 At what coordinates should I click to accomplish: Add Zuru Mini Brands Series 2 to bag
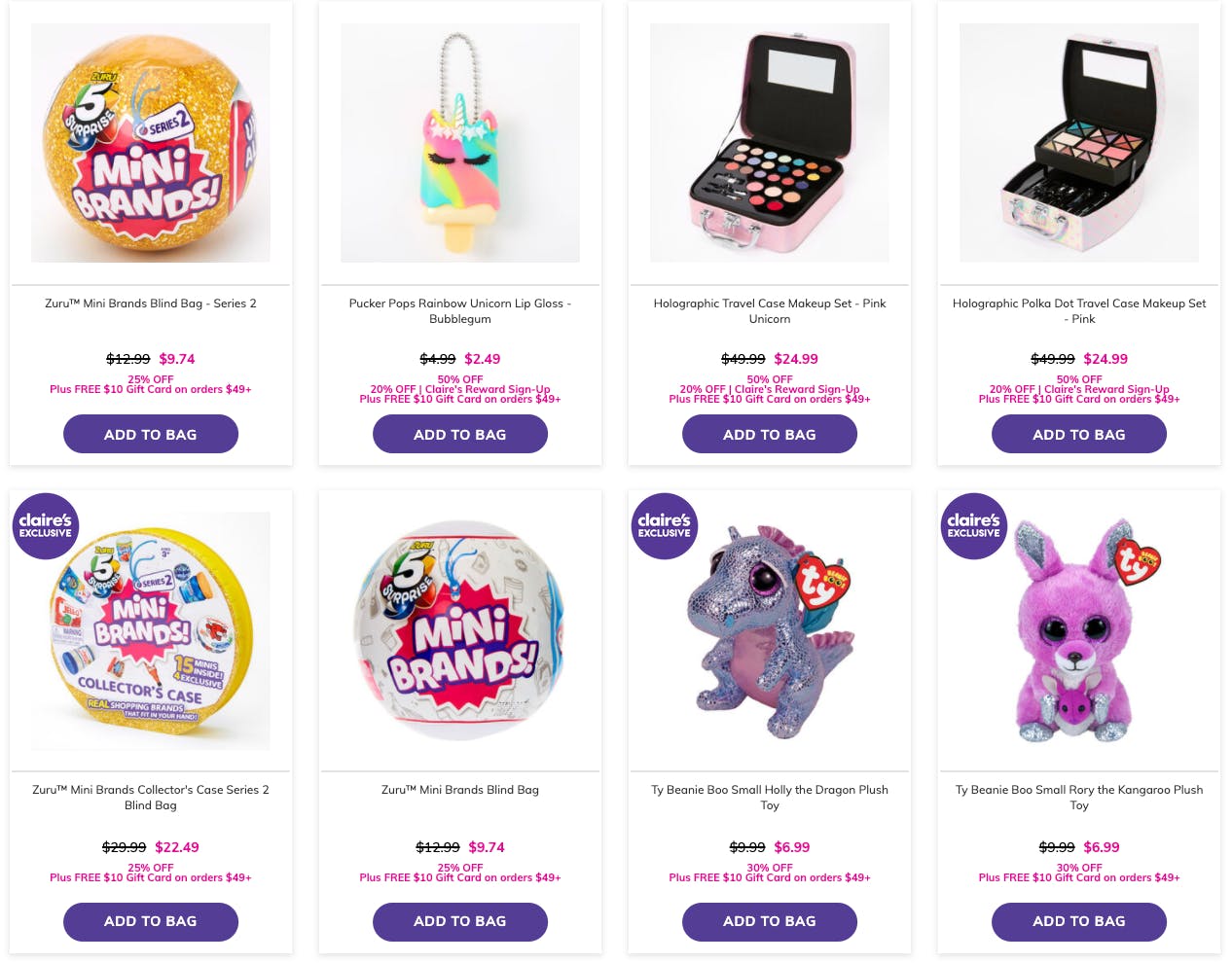151,434
